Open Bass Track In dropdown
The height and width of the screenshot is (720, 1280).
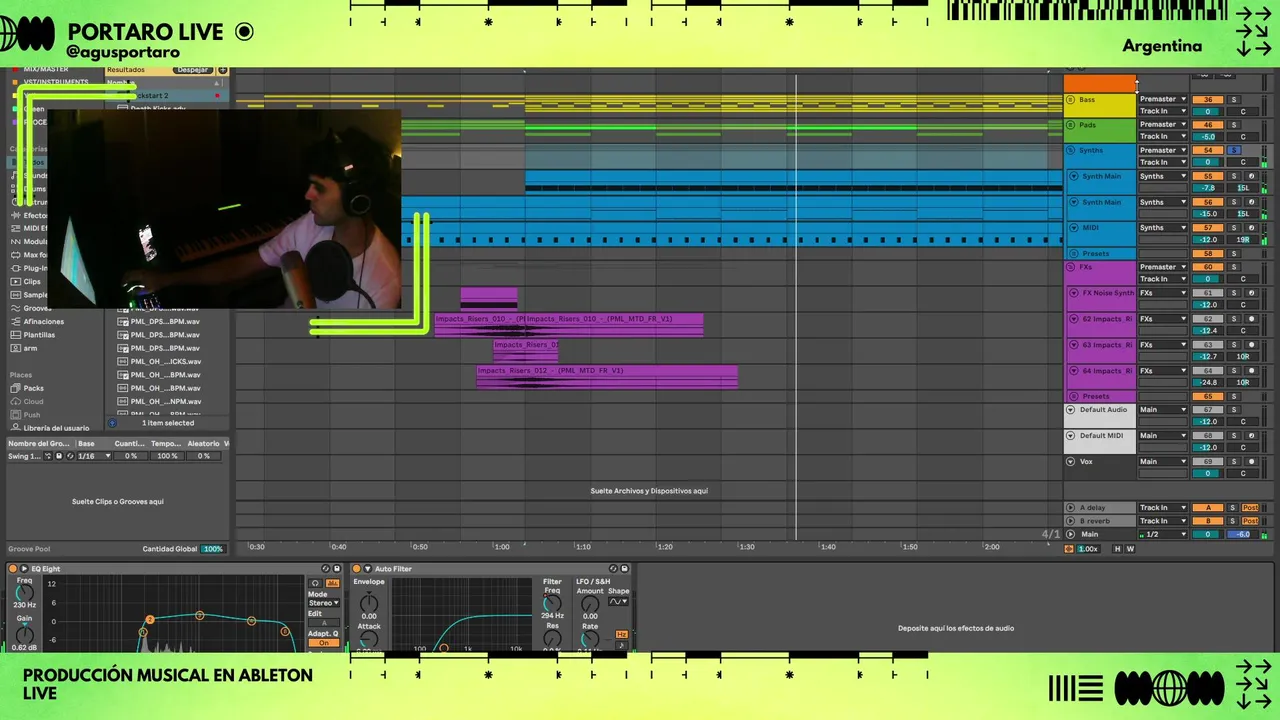tap(1163, 111)
